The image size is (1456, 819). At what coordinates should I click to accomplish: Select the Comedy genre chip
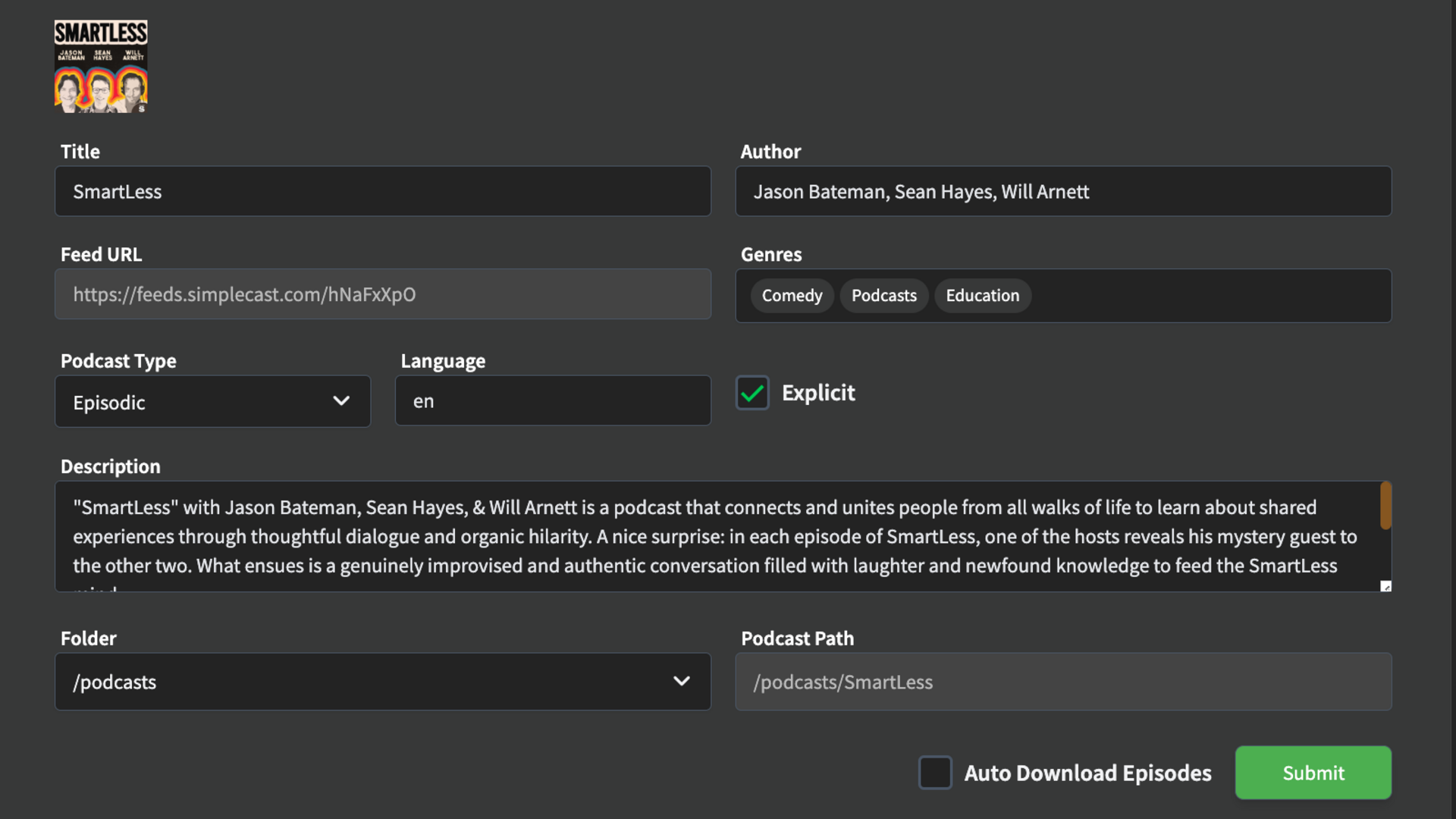(x=792, y=296)
